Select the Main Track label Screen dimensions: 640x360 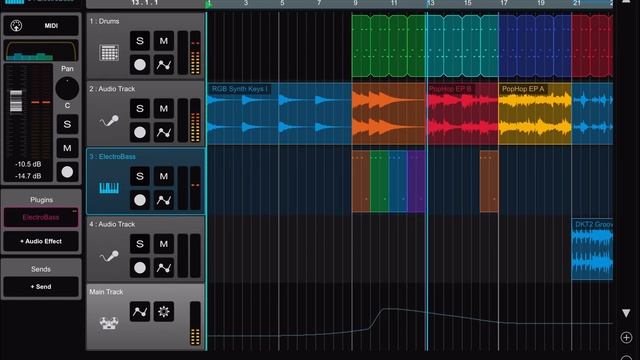tap(106, 292)
